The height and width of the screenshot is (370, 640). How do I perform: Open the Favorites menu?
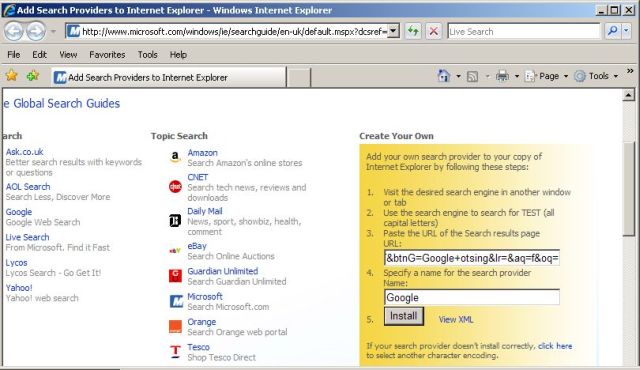[107, 55]
